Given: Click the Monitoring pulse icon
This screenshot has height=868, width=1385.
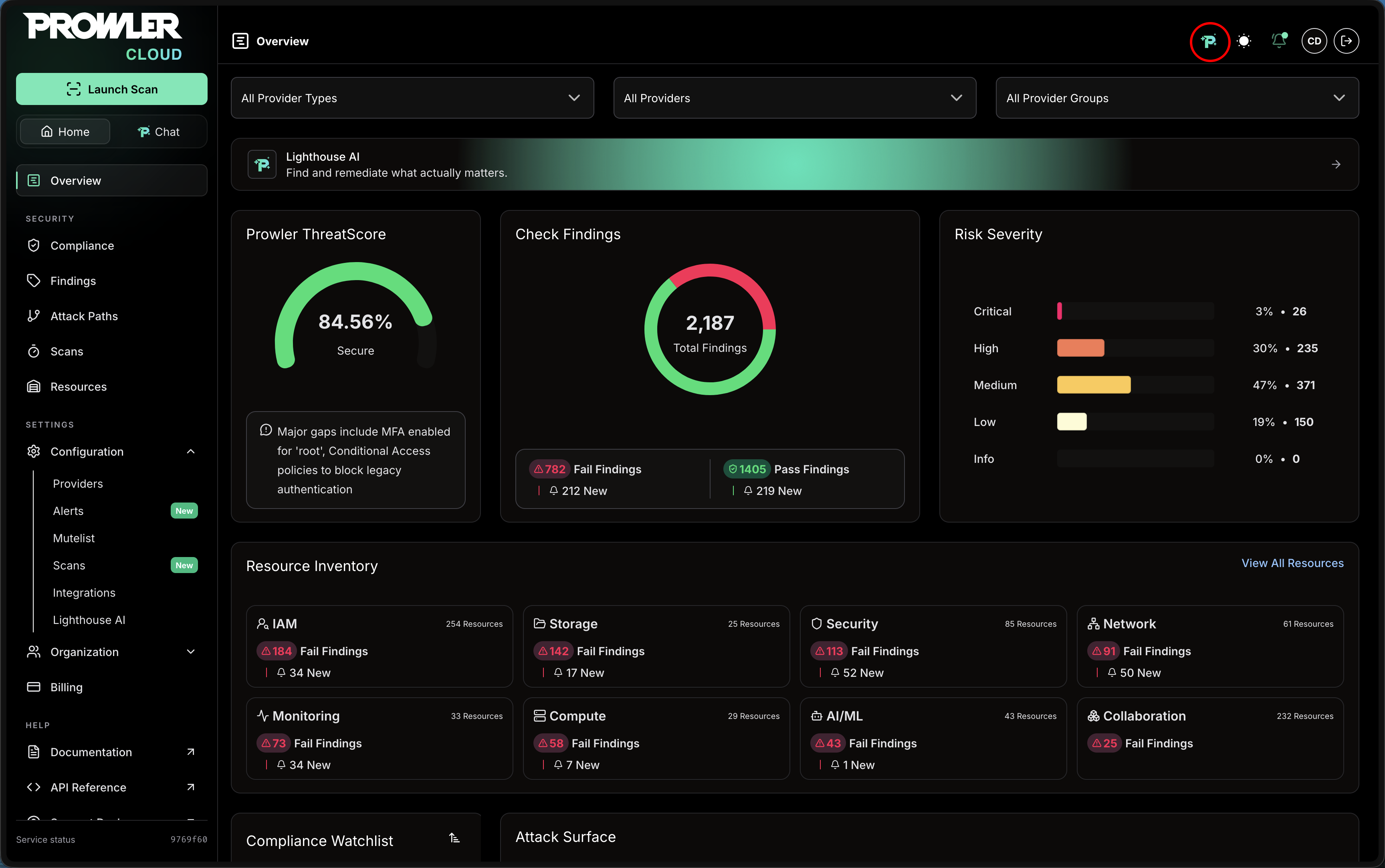Looking at the screenshot, I should (x=263, y=716).
